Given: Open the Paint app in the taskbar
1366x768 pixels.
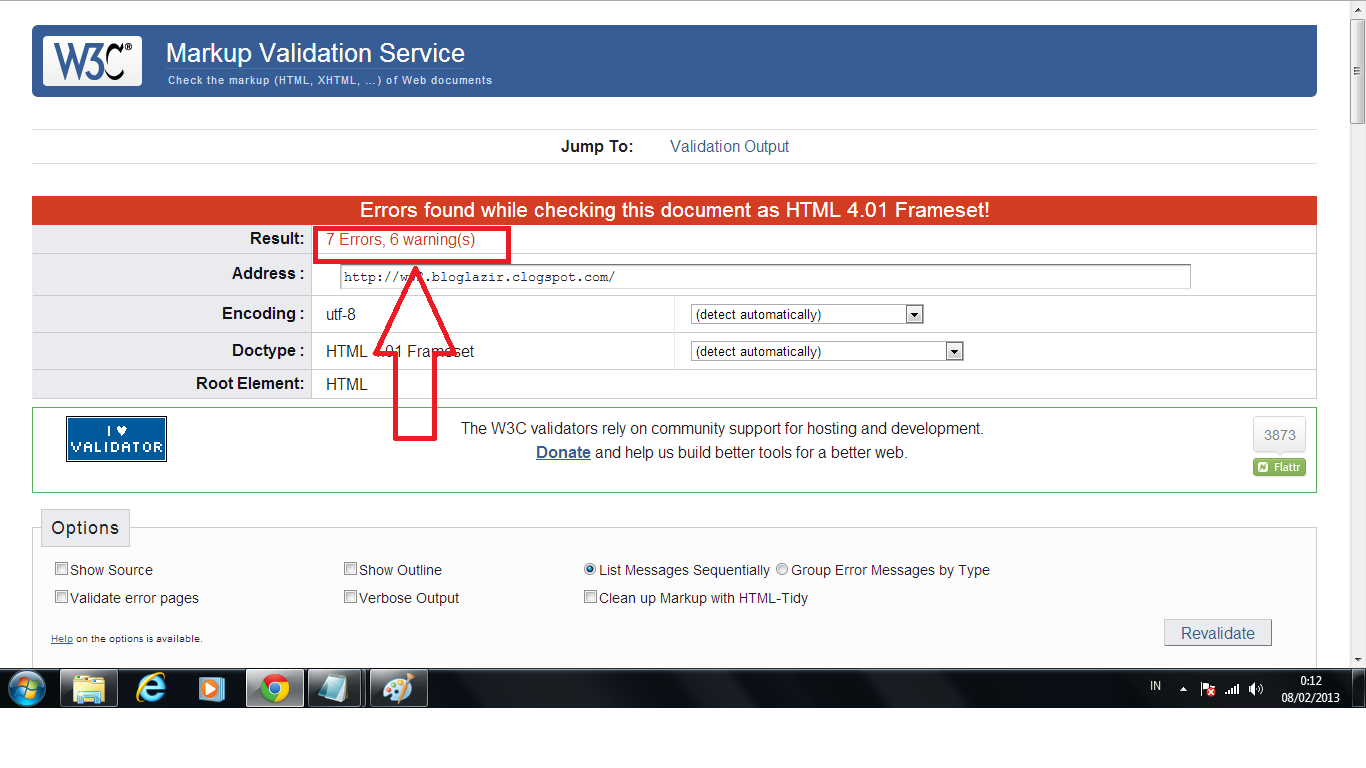Looking at the screenshot, I should pos(398,688).
